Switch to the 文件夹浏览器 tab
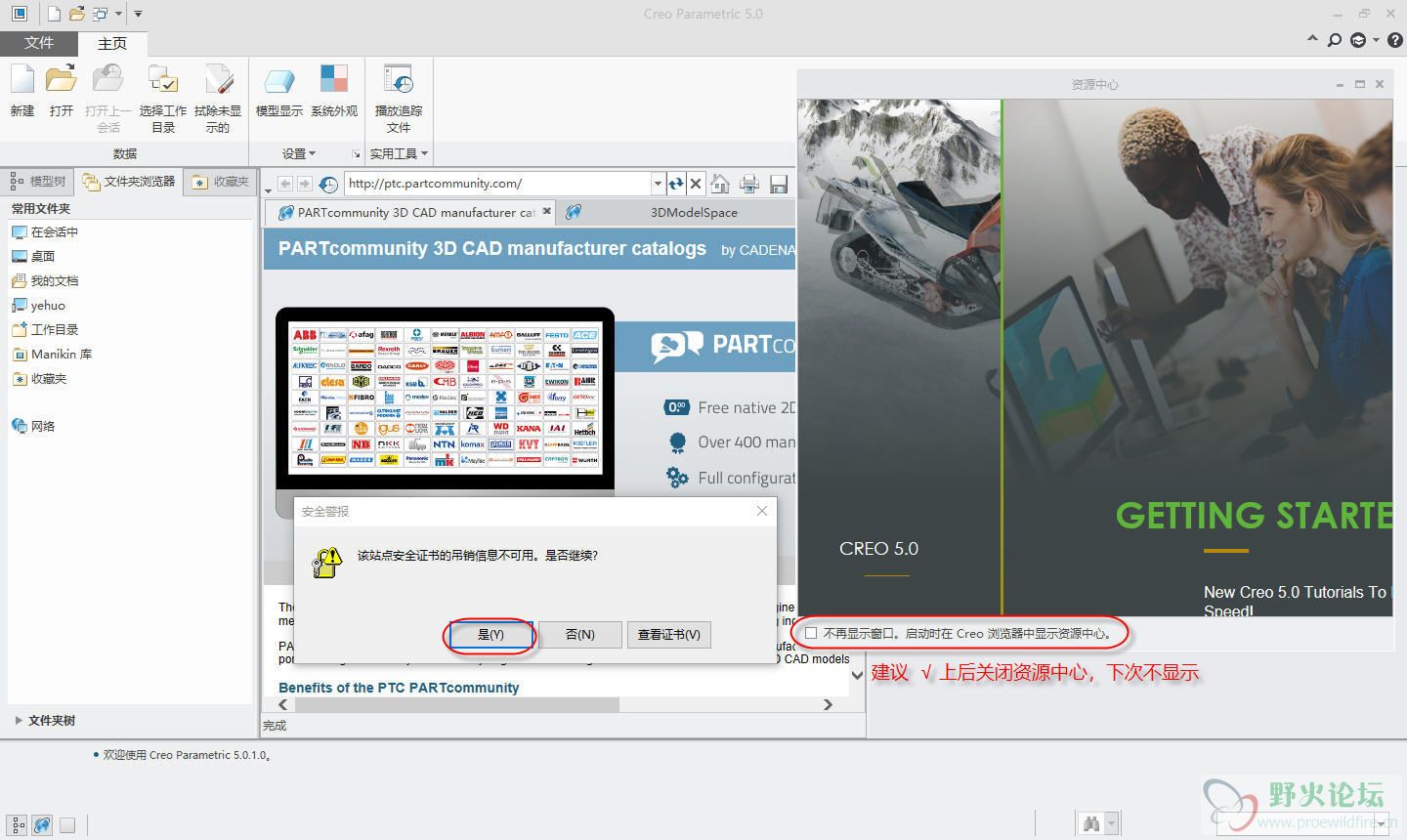The width and height of the screenshot is (1407, 840). pos(129,181)
